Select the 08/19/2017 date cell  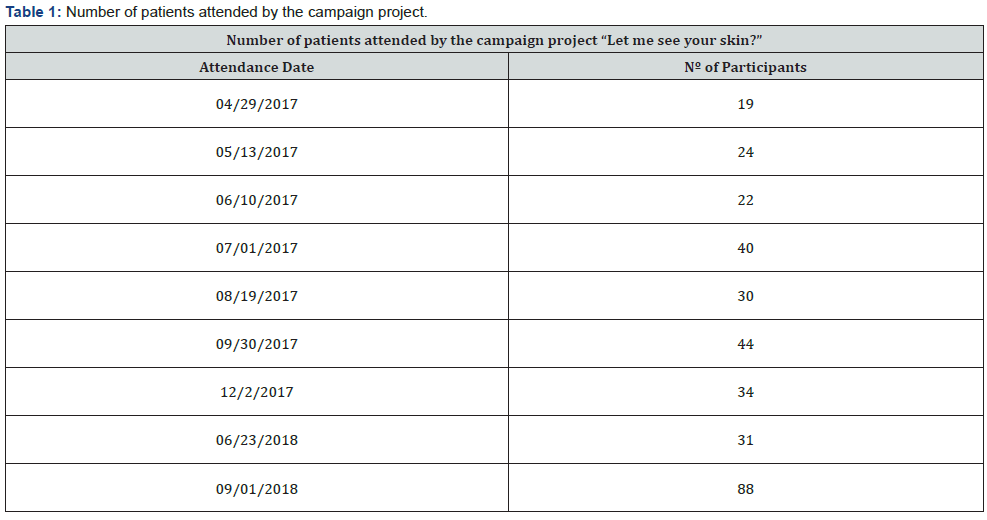(256, 296)
